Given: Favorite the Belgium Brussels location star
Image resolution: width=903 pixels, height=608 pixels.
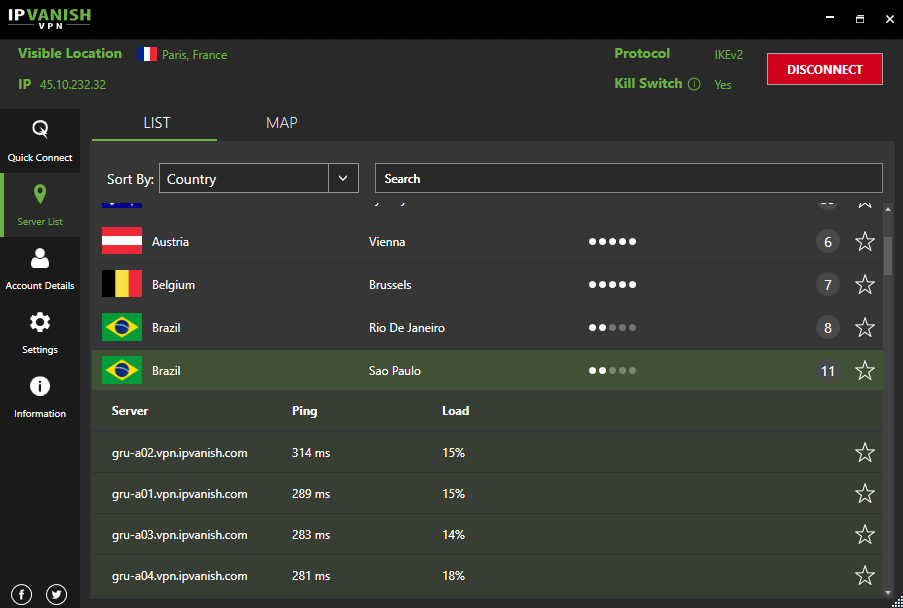Looking at the screenshot, I should pyautogui.click(x=864, y=284).
